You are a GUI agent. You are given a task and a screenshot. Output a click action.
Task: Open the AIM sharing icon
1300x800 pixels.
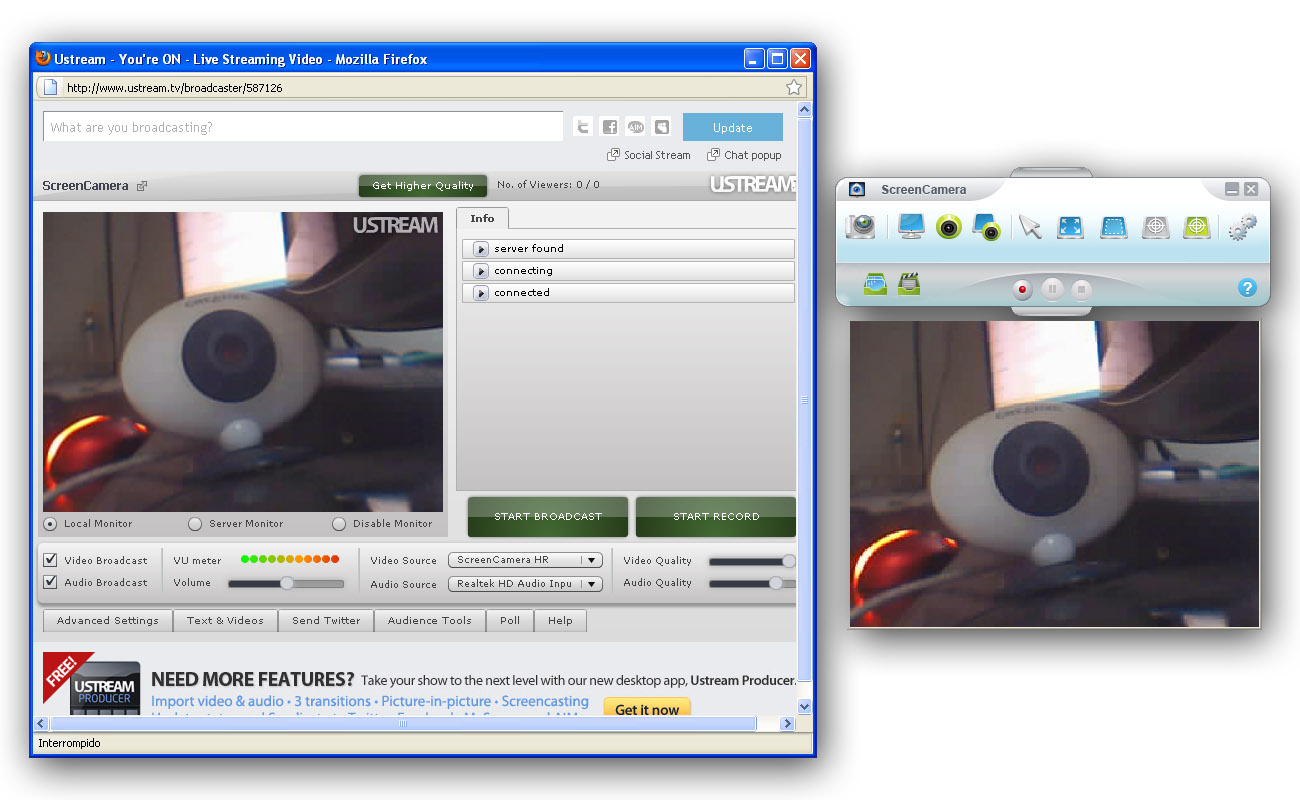635,126
